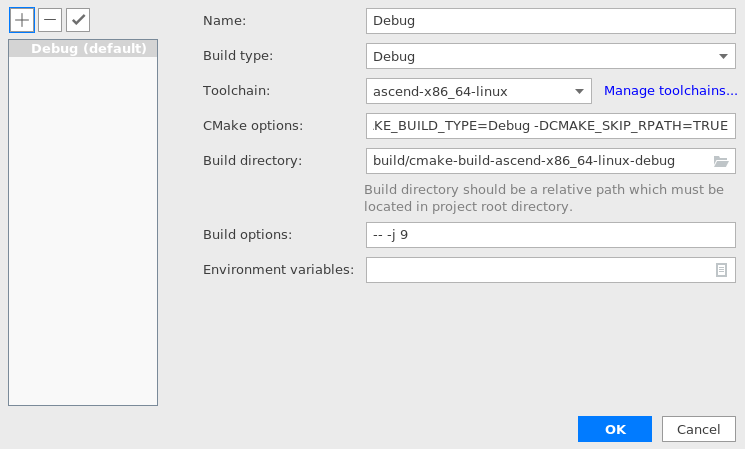The width and height of the screenshot is (745, 449).
Task: Add a new CMake profile with plus icon
Action: coord(22,20)
